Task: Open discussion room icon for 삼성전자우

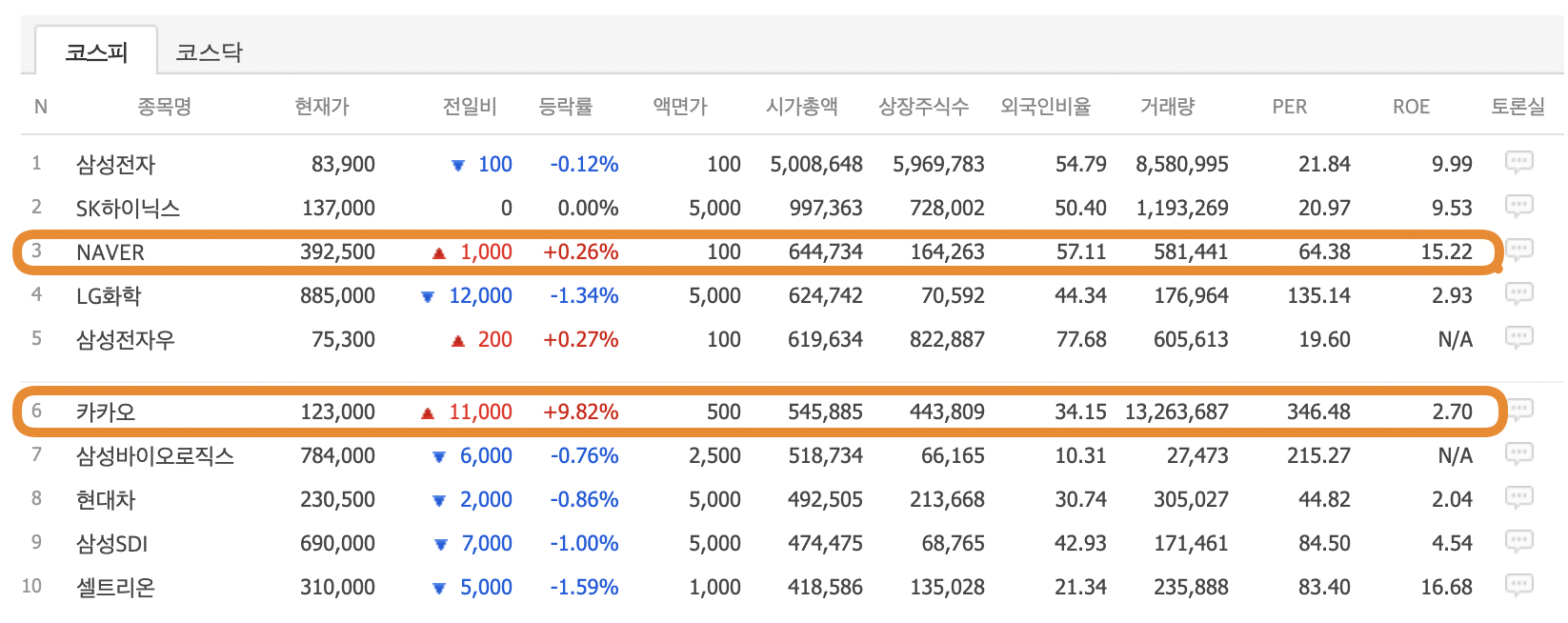Action: point(1518,338)
